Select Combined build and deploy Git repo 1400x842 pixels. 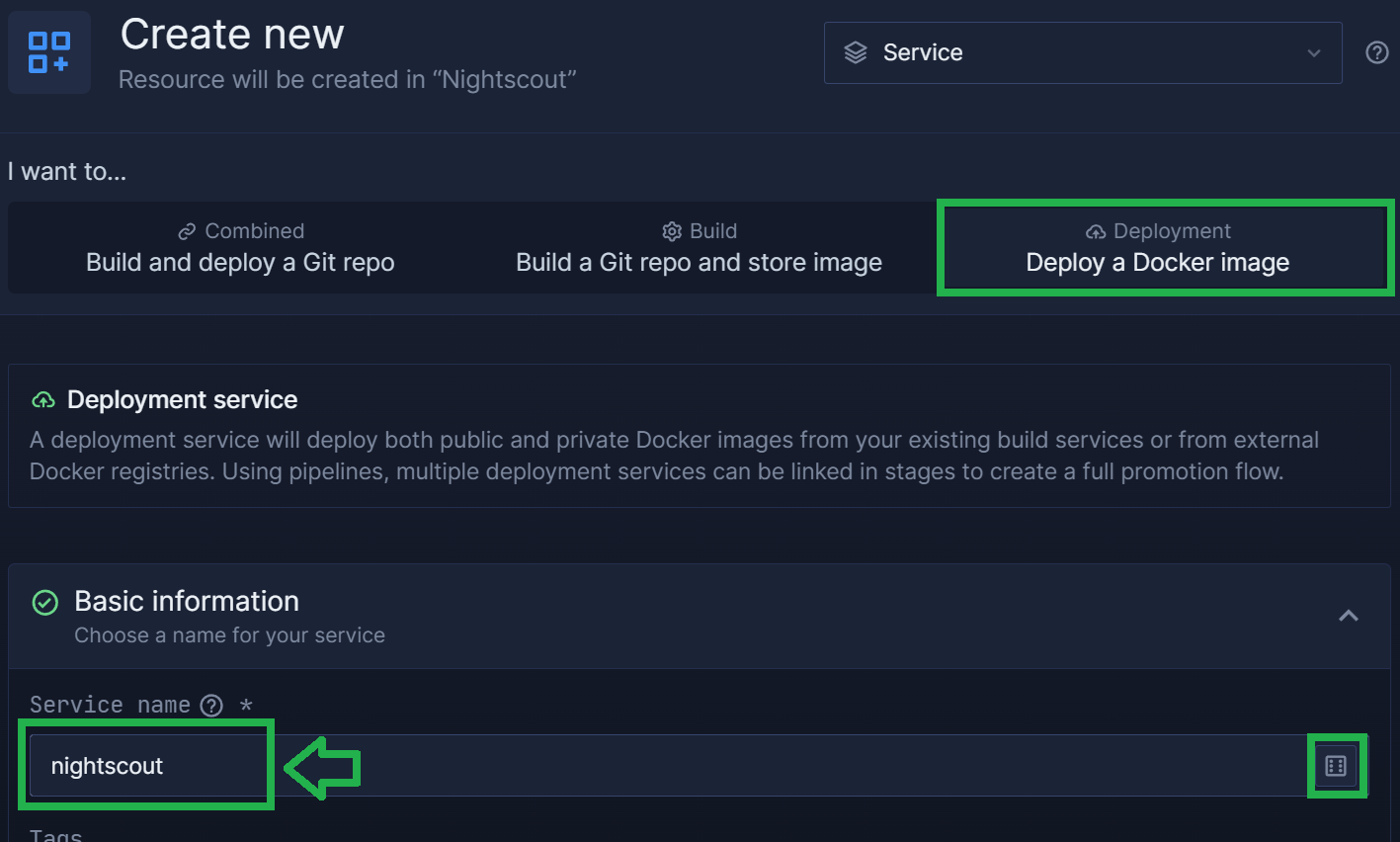coord(240,247)
